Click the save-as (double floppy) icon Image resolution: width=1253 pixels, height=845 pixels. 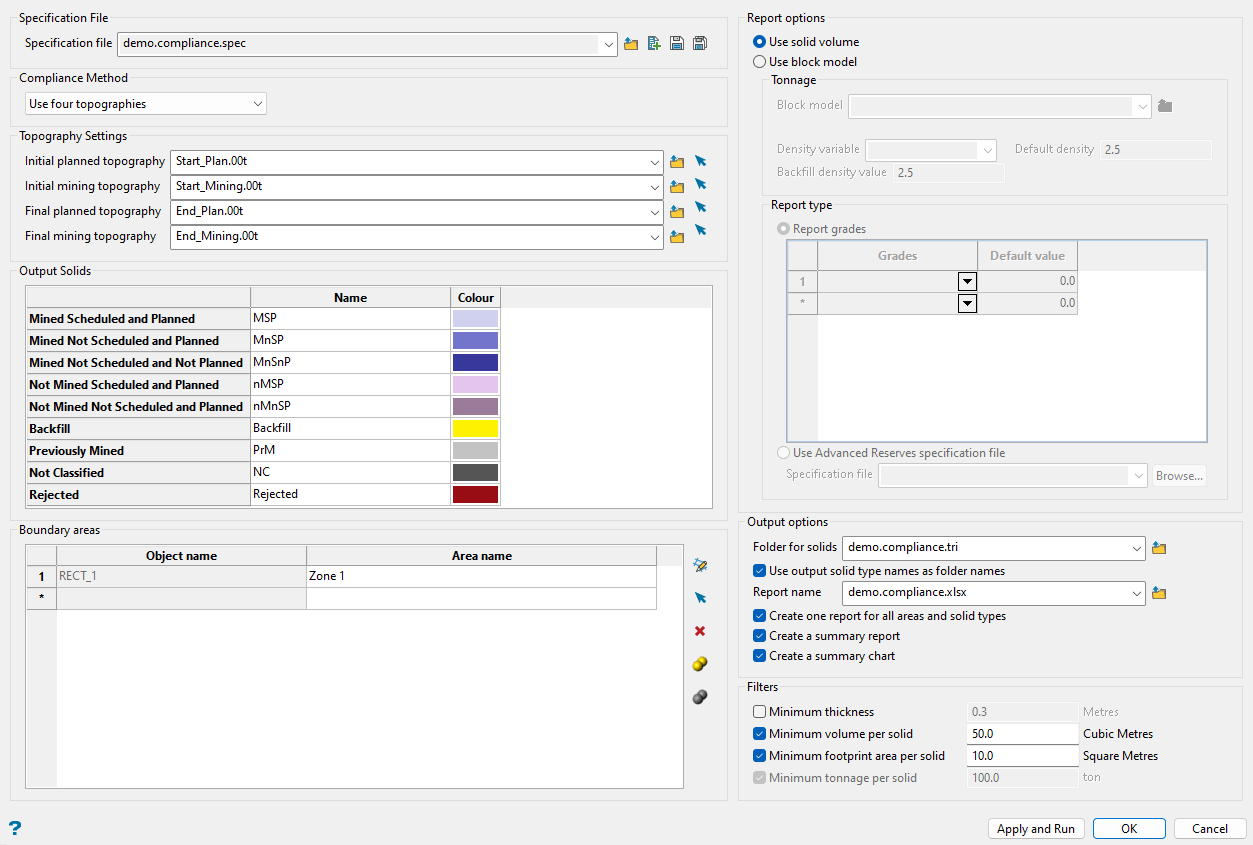[700, 43]
